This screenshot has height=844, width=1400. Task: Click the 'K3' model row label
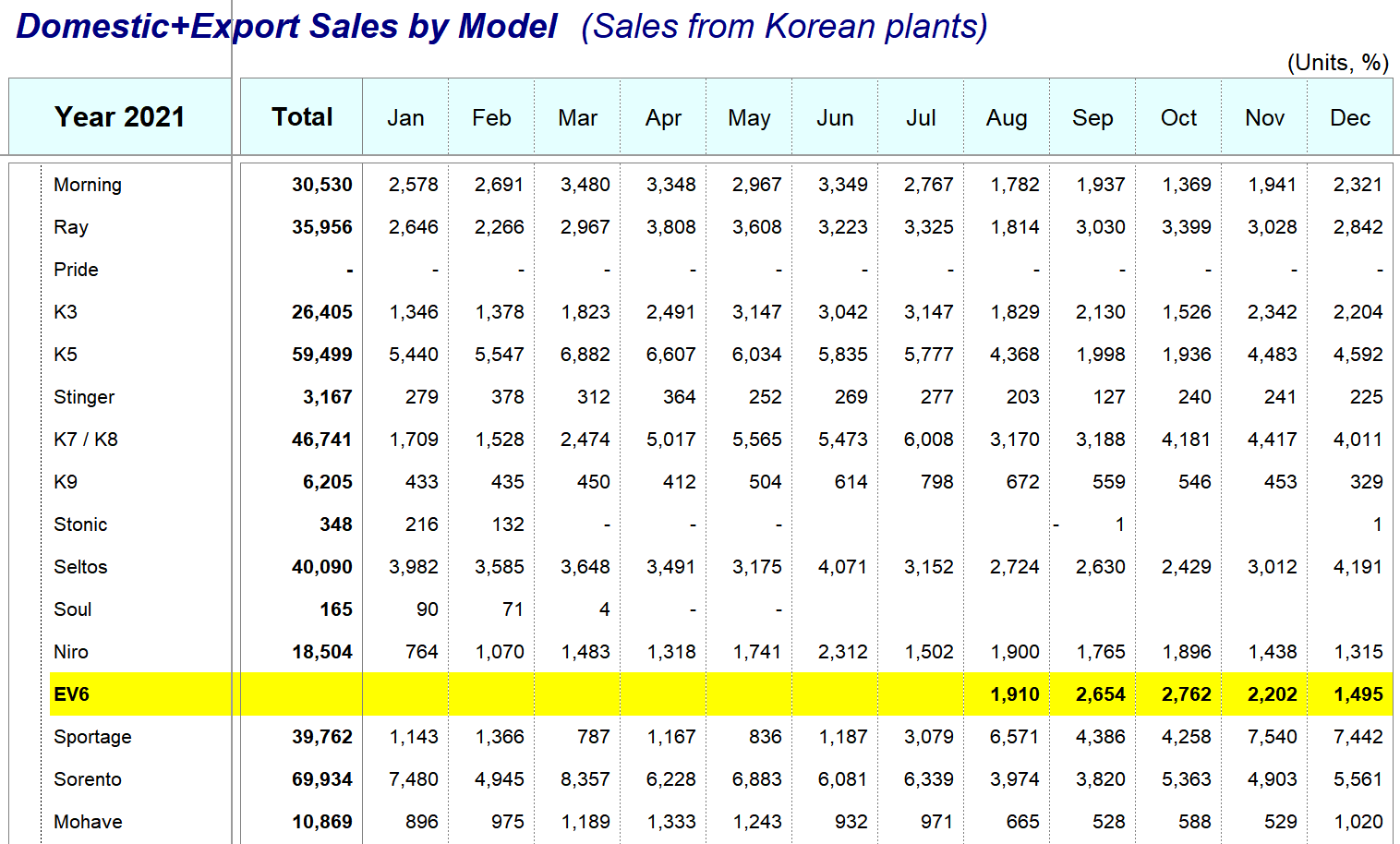(x=66, y=312)
